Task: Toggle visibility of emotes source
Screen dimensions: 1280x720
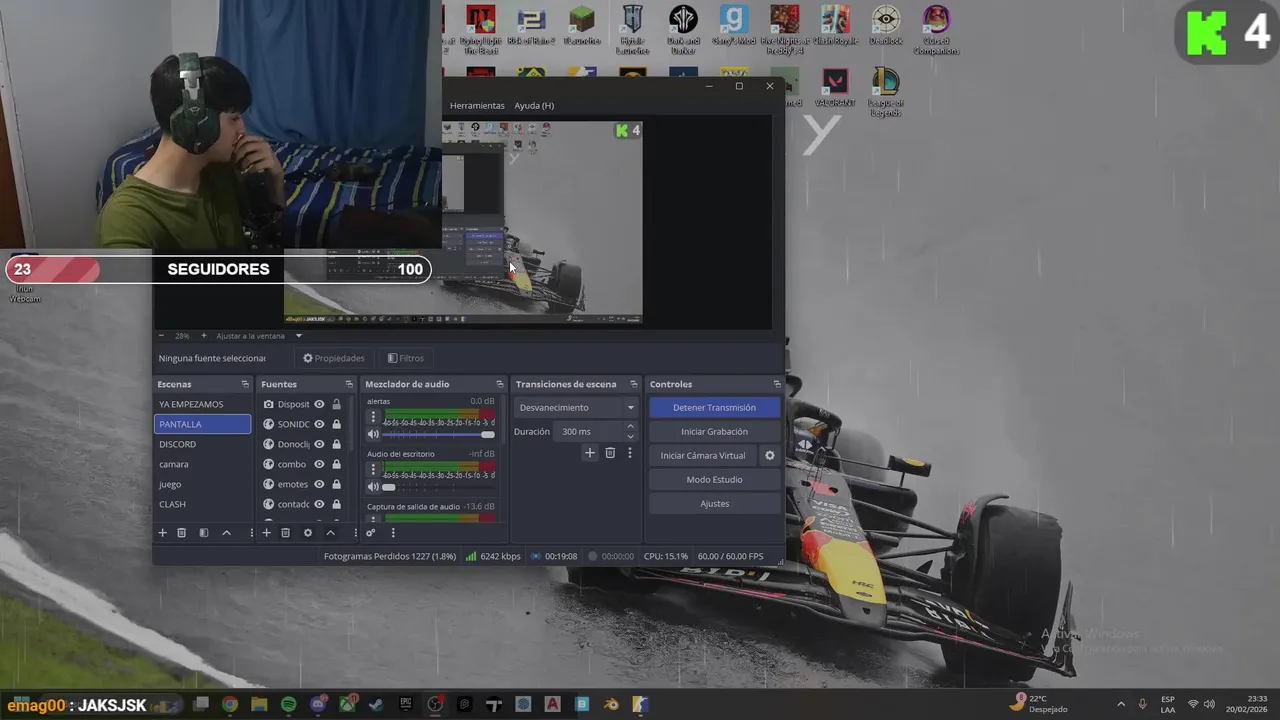Action: click(x=319, y=484)
